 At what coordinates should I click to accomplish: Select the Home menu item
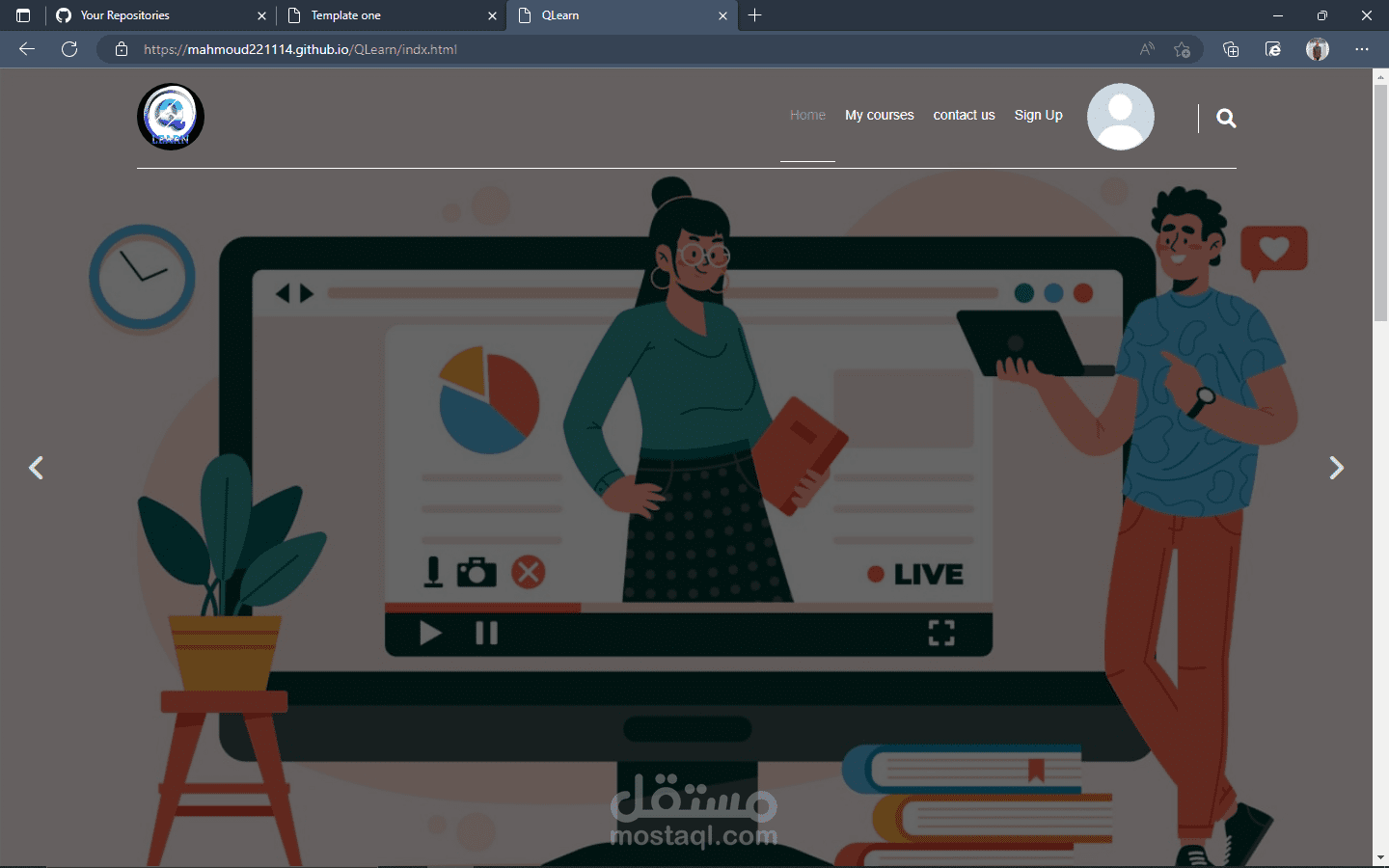pos(807,115)
